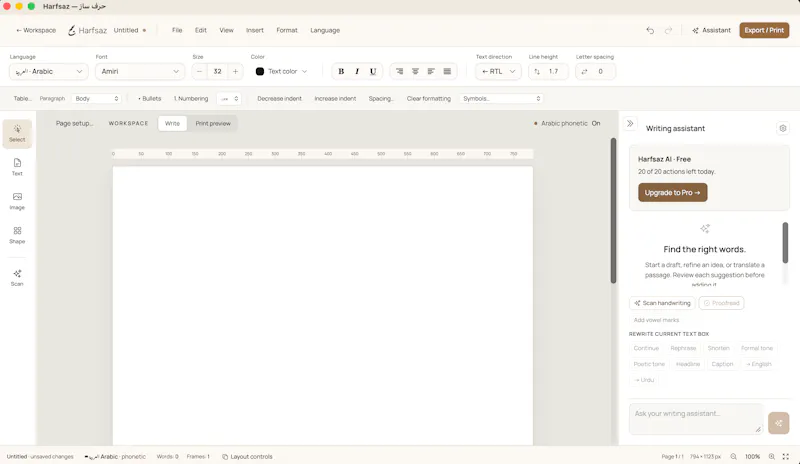Open Writing assistant settings gear

[783, 128]
